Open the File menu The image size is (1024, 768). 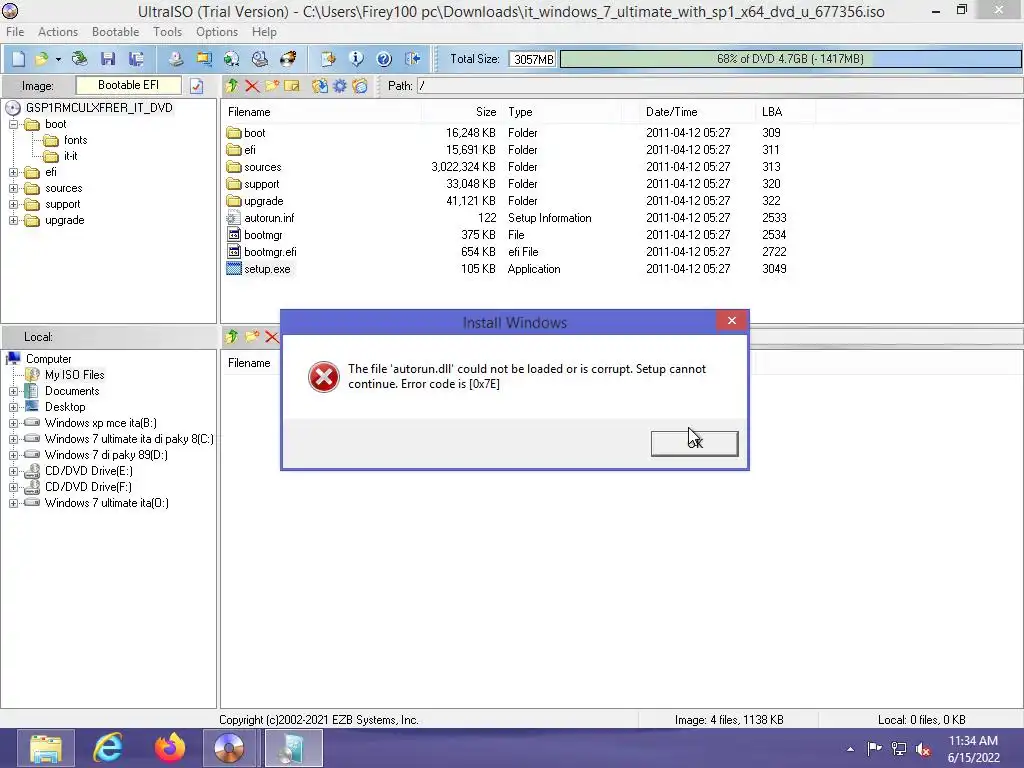point(15,32)
